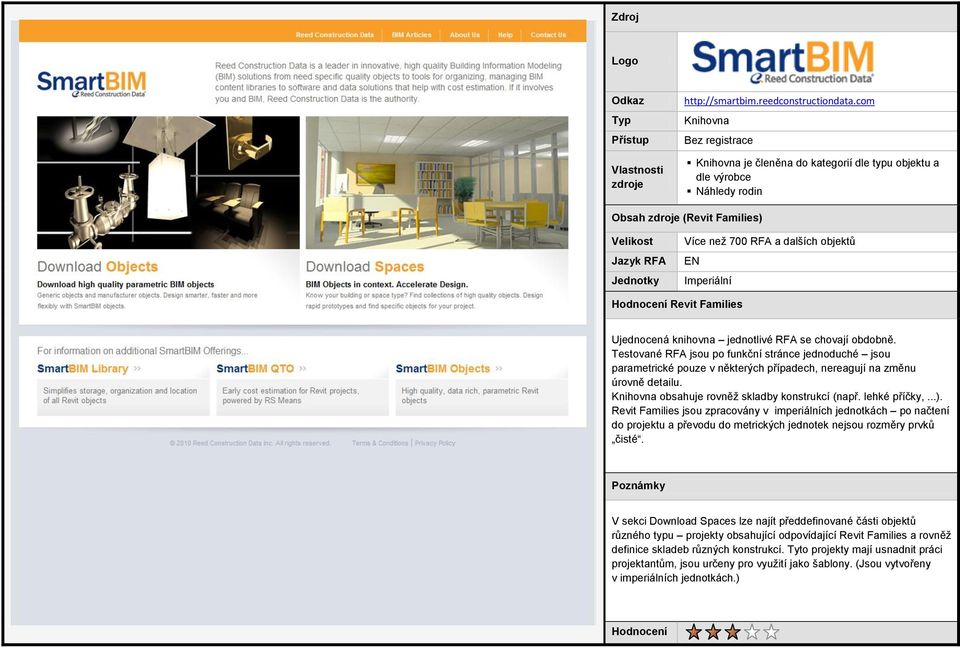
Task: Open the smartbim.reedconstructiondata.com hyperlink
Action: click(x=779, y=101)
